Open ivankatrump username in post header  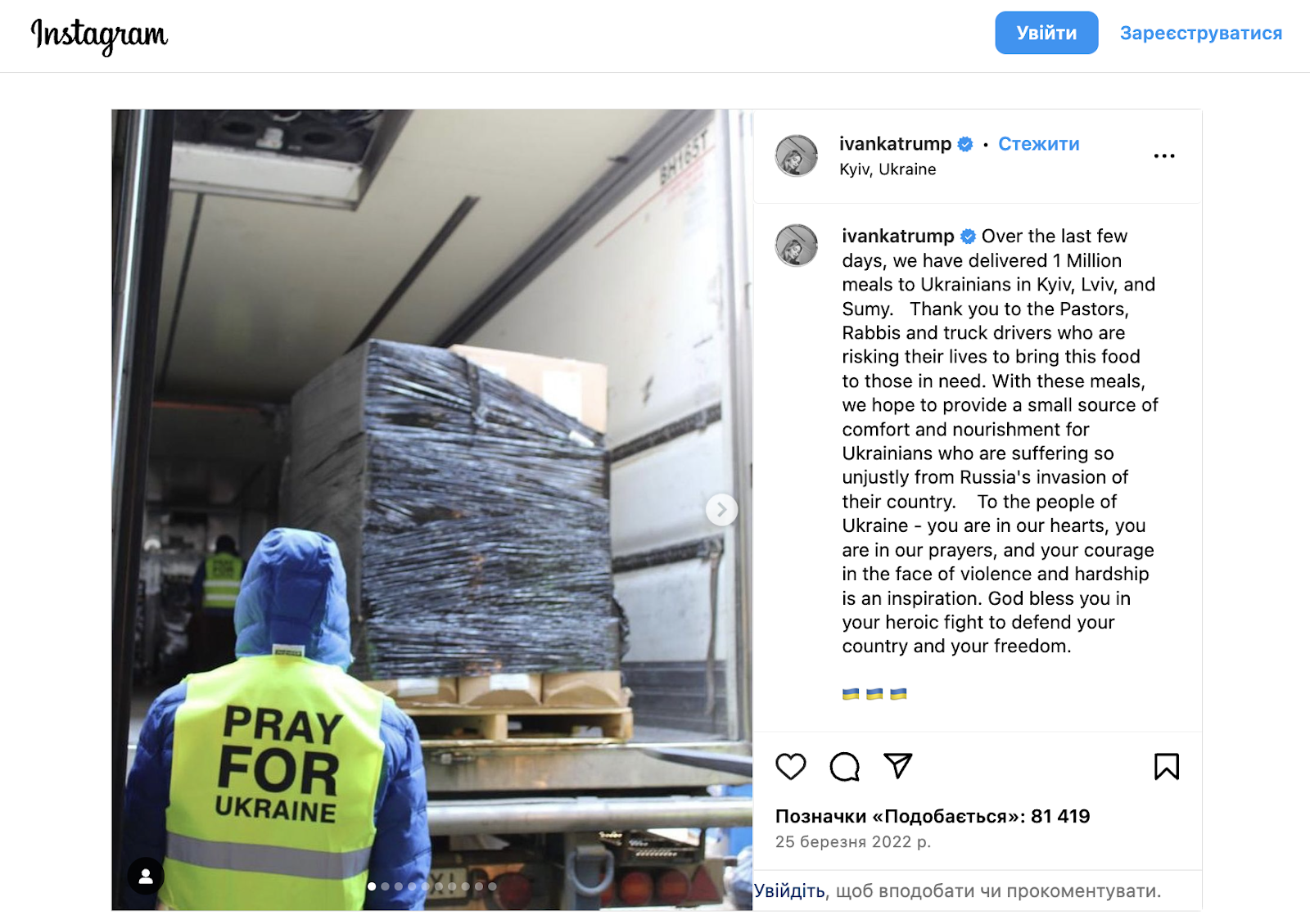pyautogui.click(x=895, y=144)
